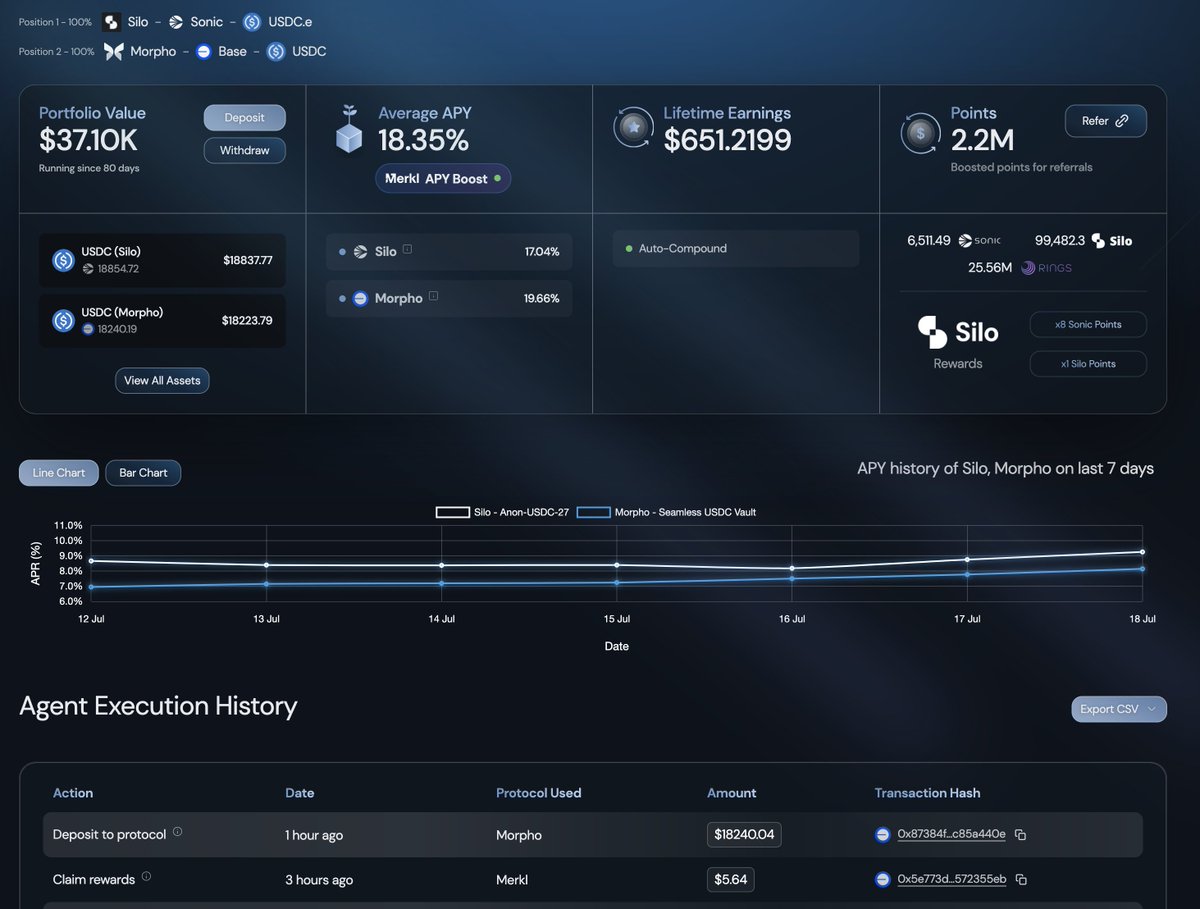The height and width of the screenshot is (909, 1200).
Task: Click the large Silo Rewards logo
Action: tap(958, 331)
